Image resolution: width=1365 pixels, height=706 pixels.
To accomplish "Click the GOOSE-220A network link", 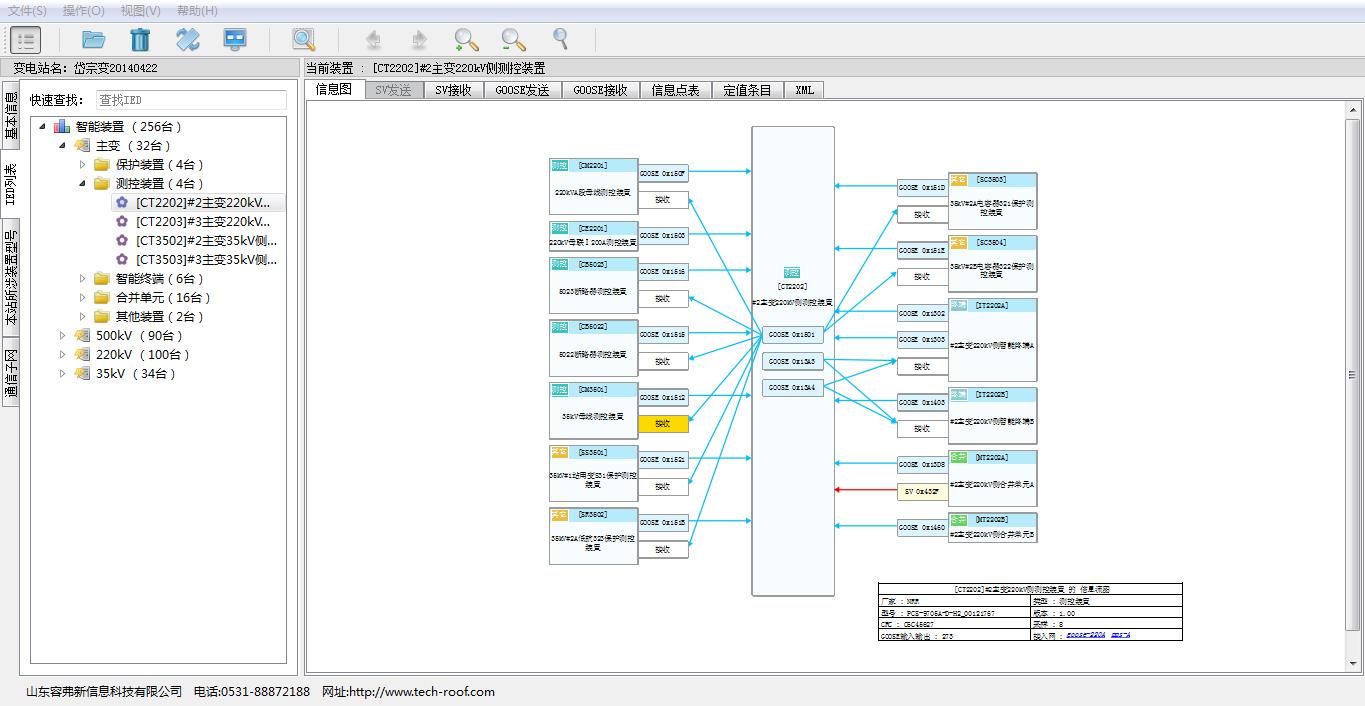I will 1085,635.
